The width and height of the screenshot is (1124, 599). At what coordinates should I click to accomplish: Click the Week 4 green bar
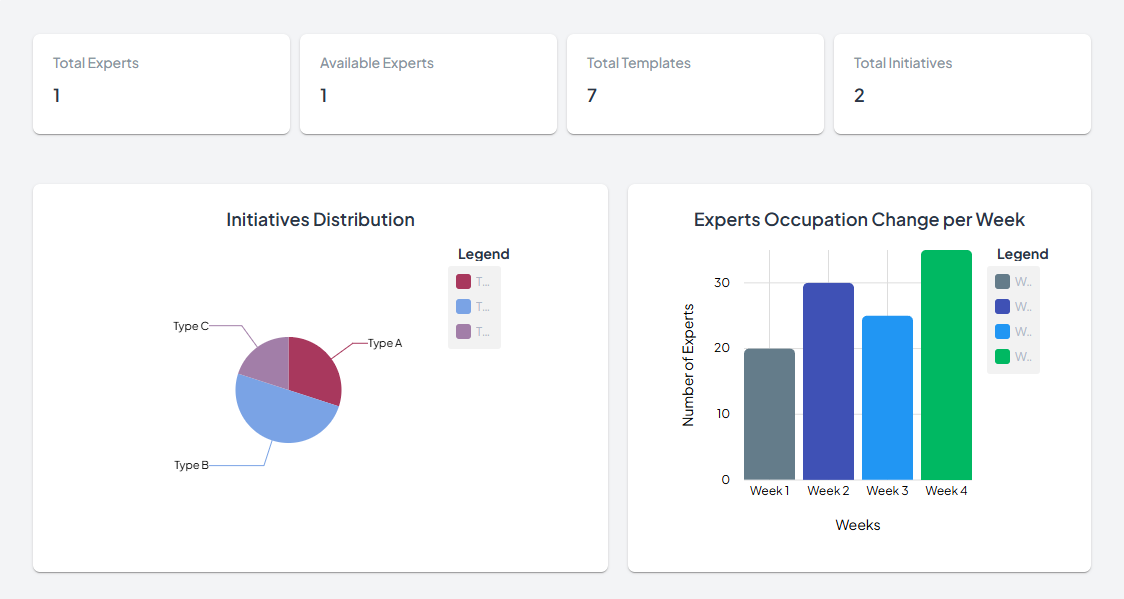coord(946,365)
